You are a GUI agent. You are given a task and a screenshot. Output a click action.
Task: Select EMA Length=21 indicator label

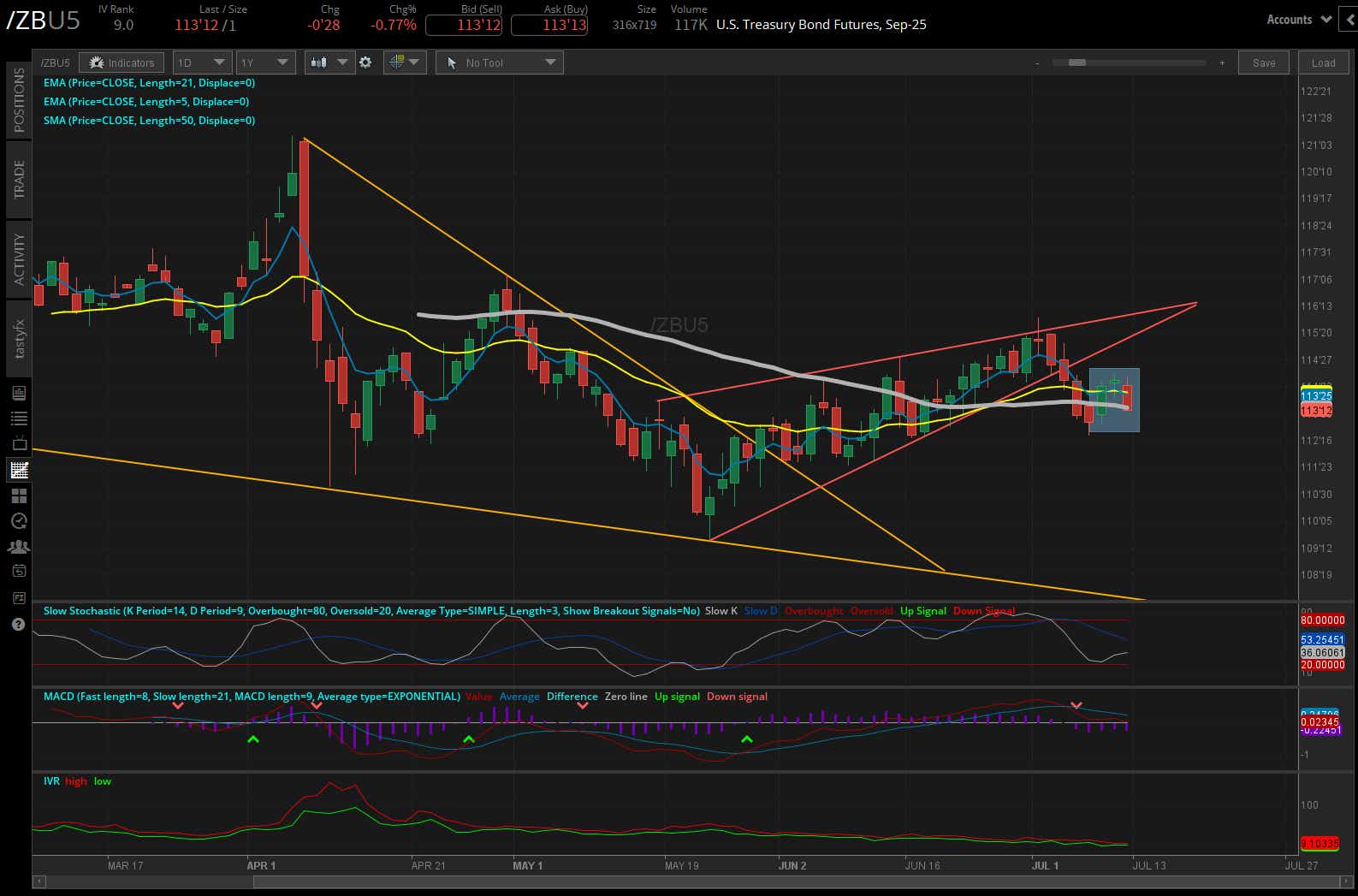click(x=149, y=83)
